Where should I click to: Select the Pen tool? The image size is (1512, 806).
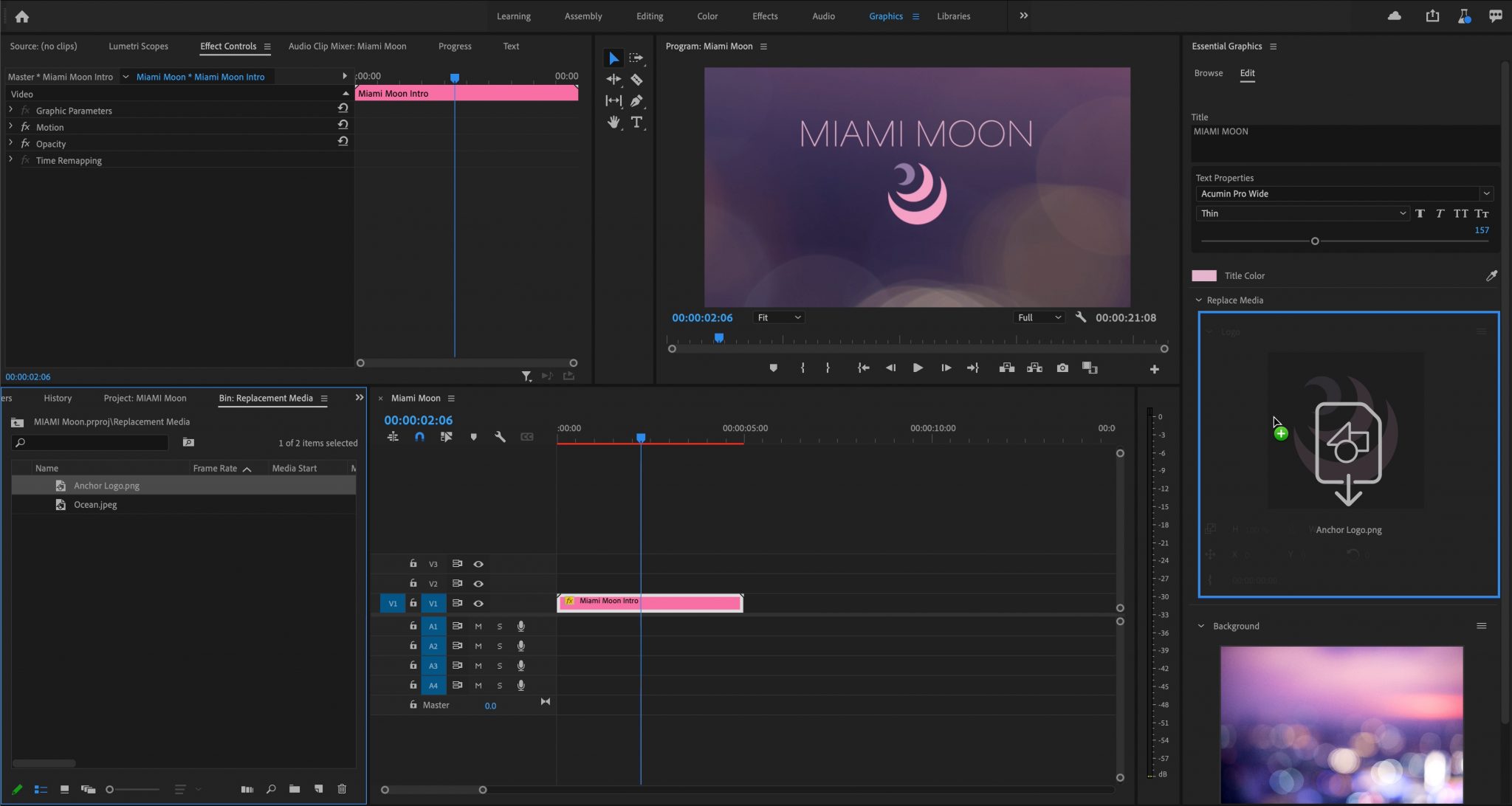click(x=636, y=101)
